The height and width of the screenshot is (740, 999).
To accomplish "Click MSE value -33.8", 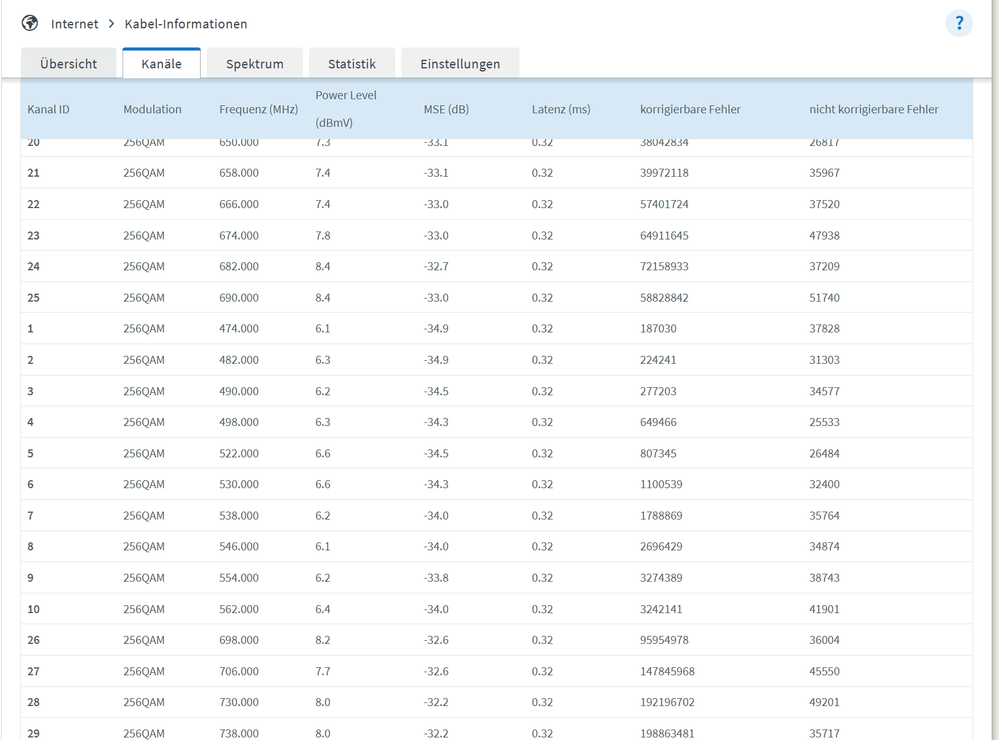I will point(436,577).
